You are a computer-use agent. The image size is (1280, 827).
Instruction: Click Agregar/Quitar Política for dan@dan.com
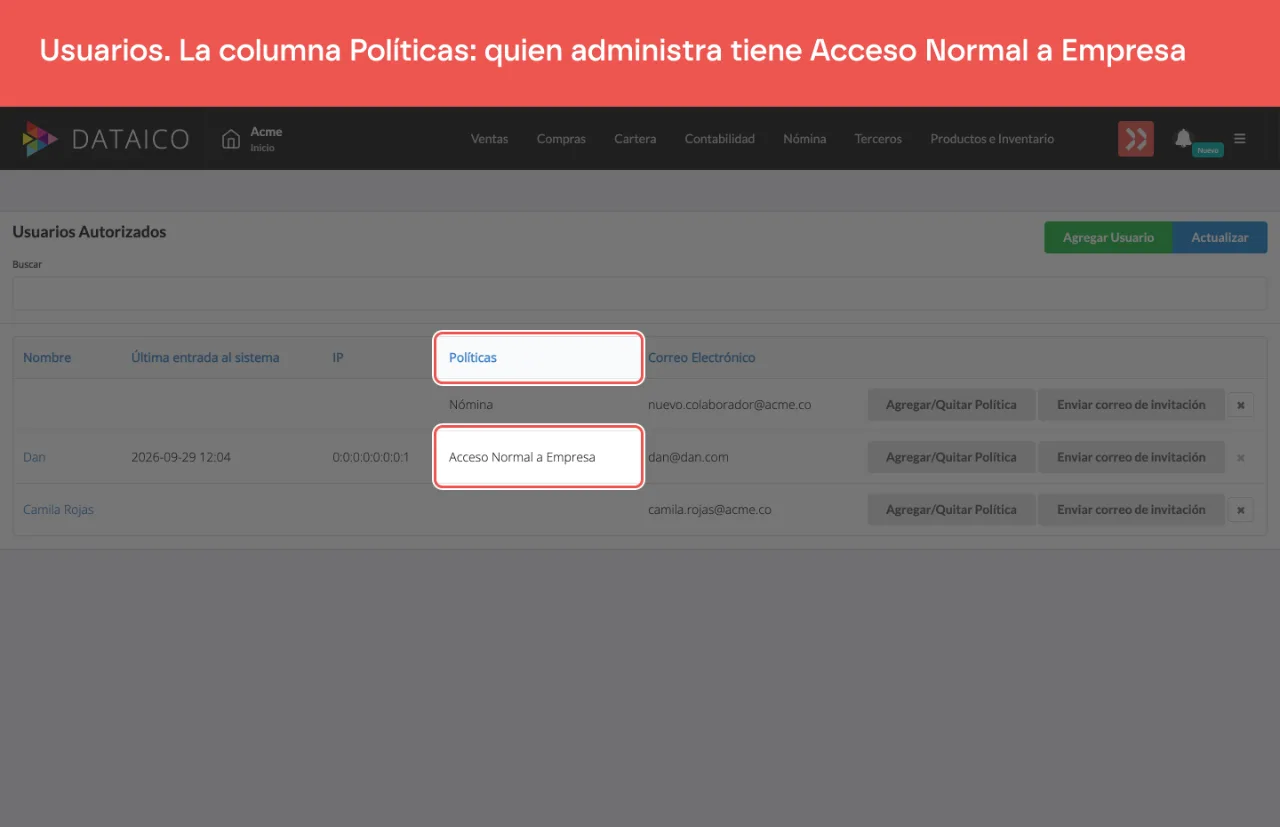(951, 457)
